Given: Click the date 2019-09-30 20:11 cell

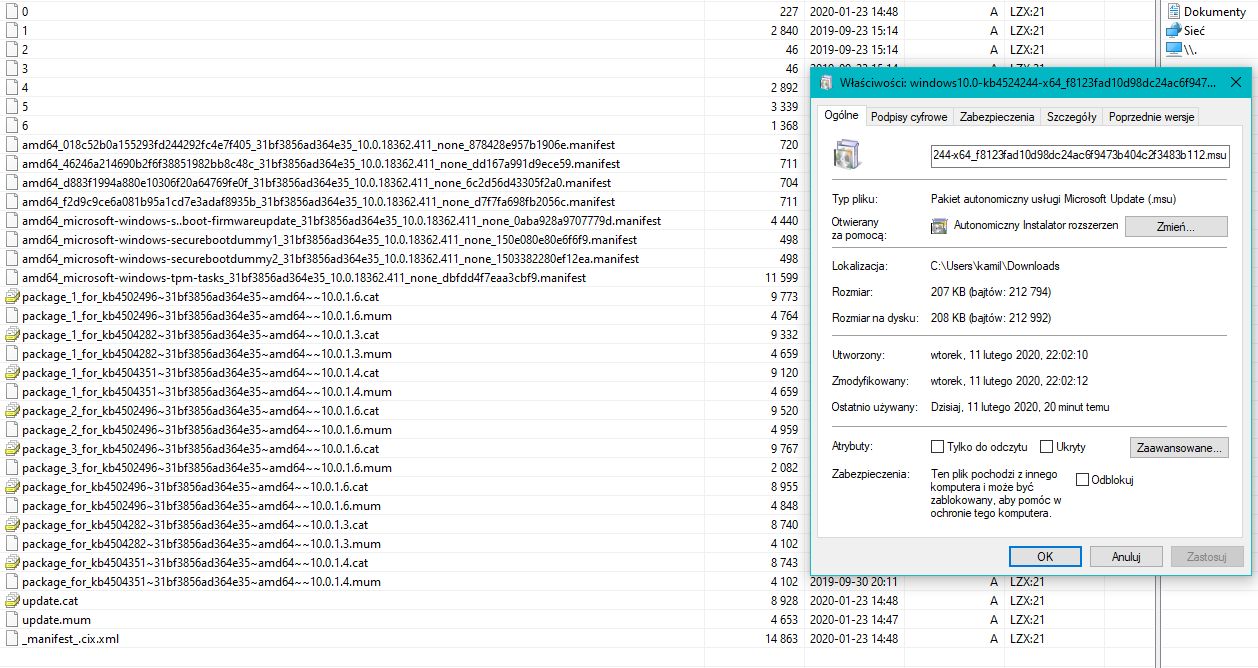Looking at the screenshot, I should (854, 581).
